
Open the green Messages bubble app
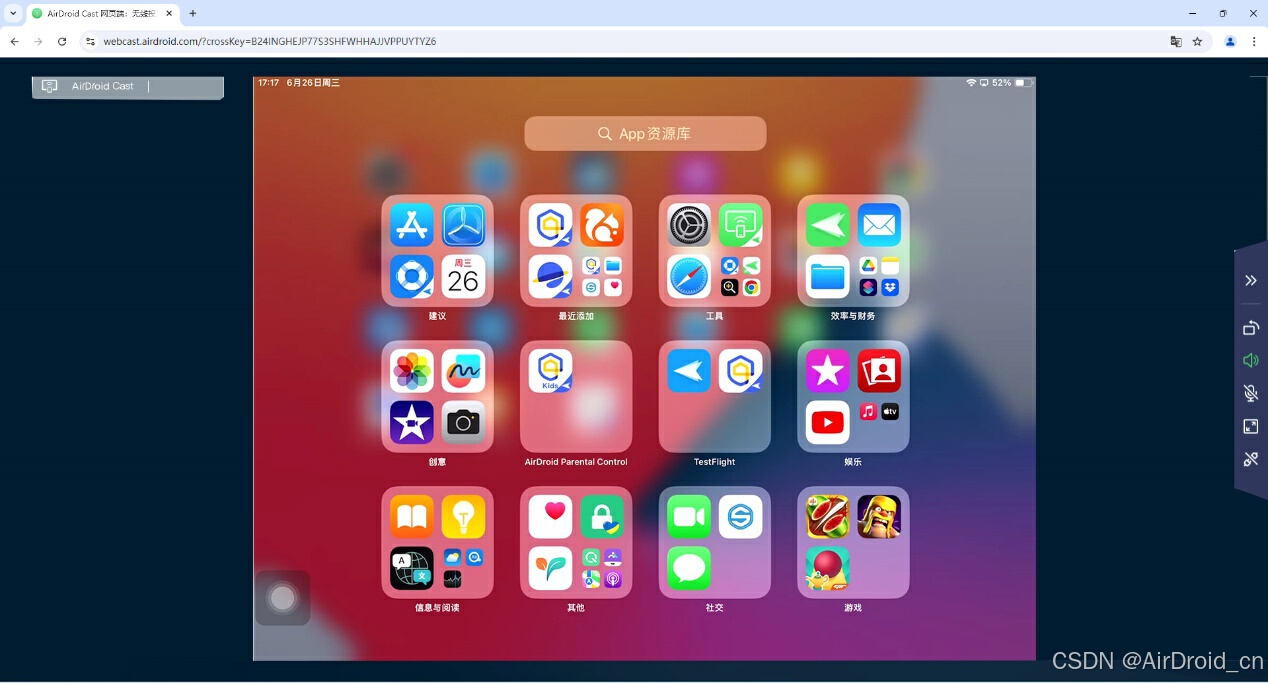pos(689,568)
